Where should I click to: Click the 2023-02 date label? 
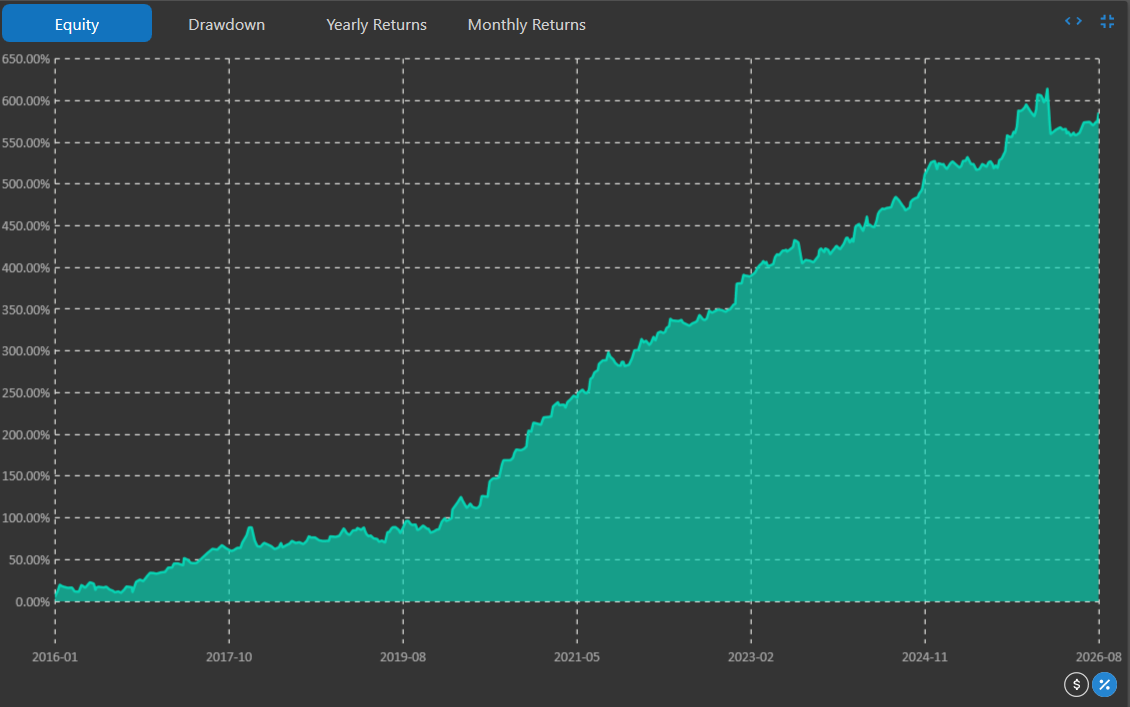pos(751,657)
